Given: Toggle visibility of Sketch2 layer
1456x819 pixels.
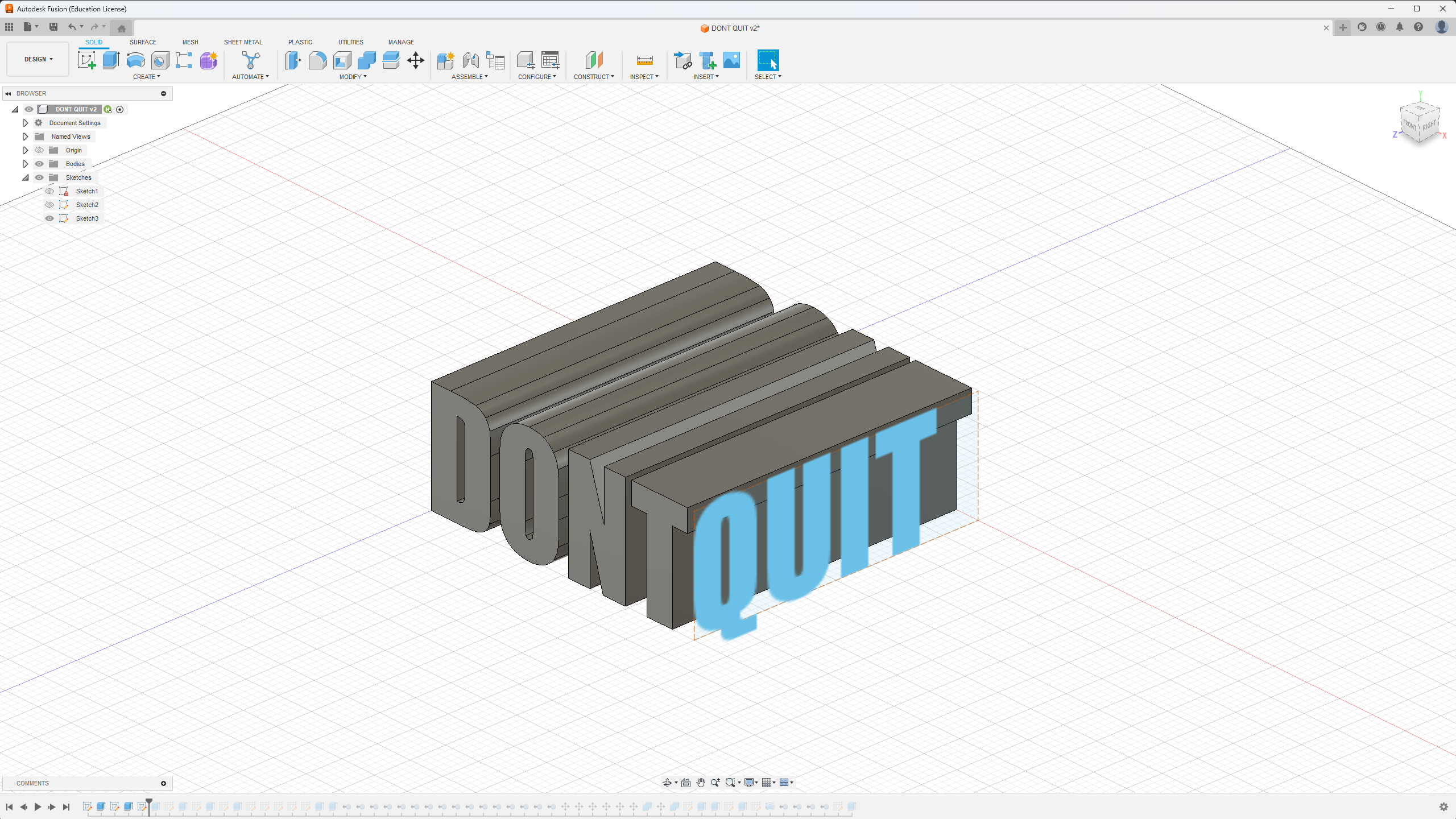Looking at the screenshot, I should (49, 204).
